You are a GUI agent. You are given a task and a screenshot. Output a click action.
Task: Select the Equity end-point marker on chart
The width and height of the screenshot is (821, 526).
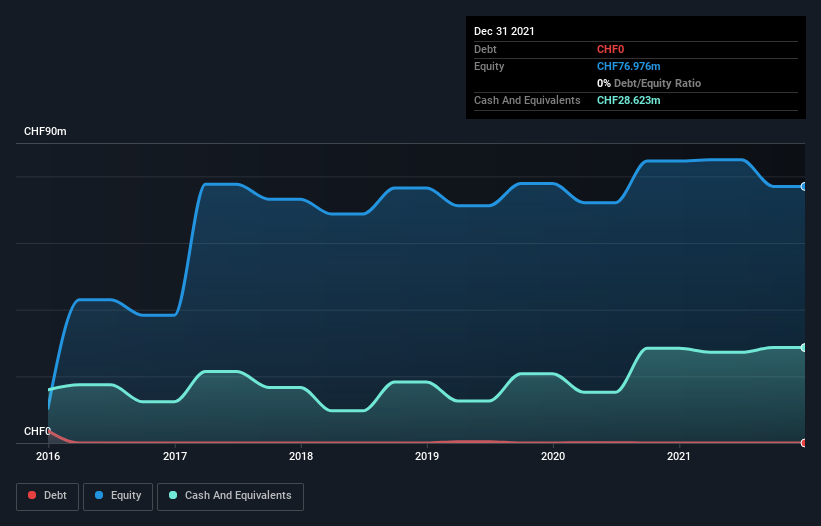(804, 186)
